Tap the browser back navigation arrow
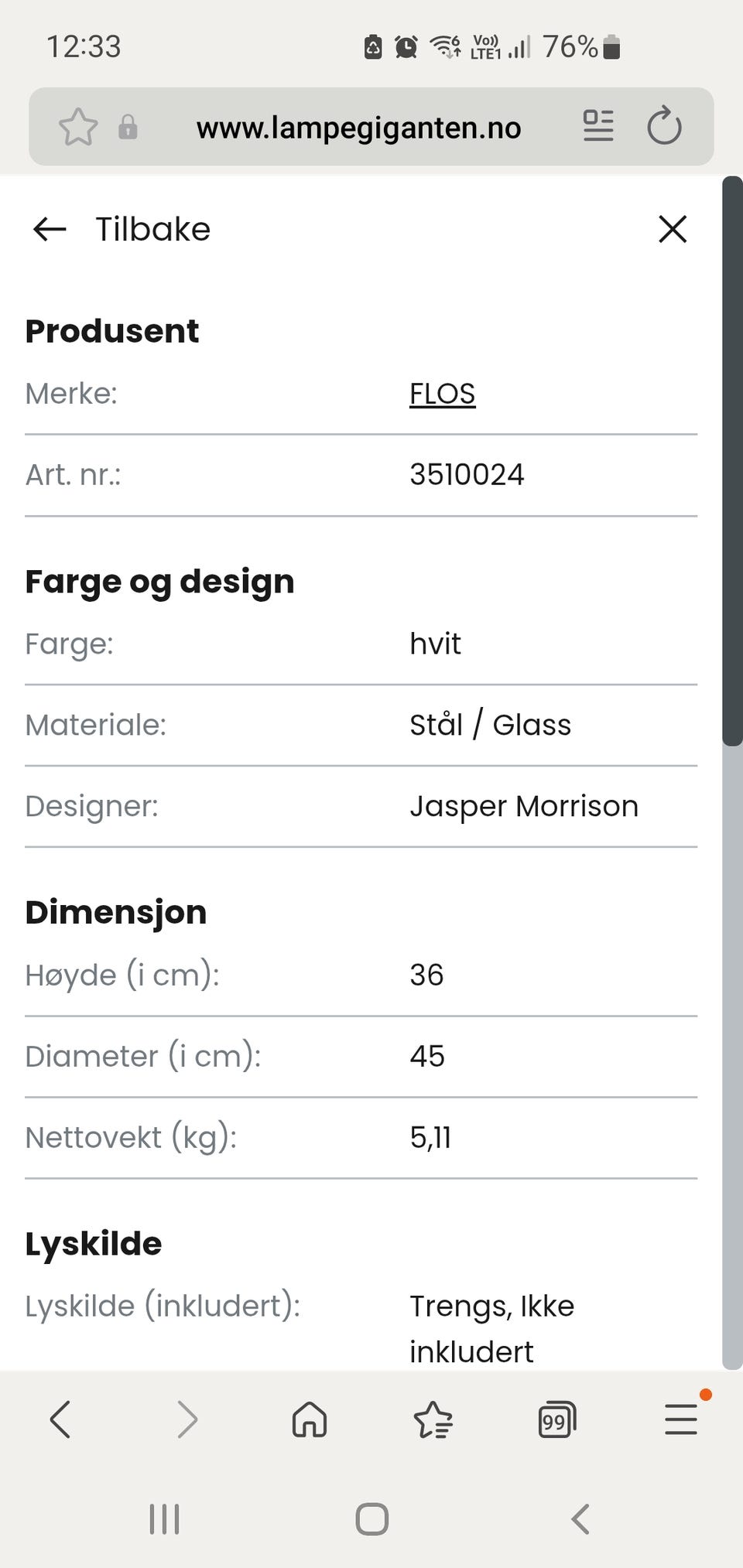The height and width of the screenshot is (1568, 743). [x=60, y=1419]
